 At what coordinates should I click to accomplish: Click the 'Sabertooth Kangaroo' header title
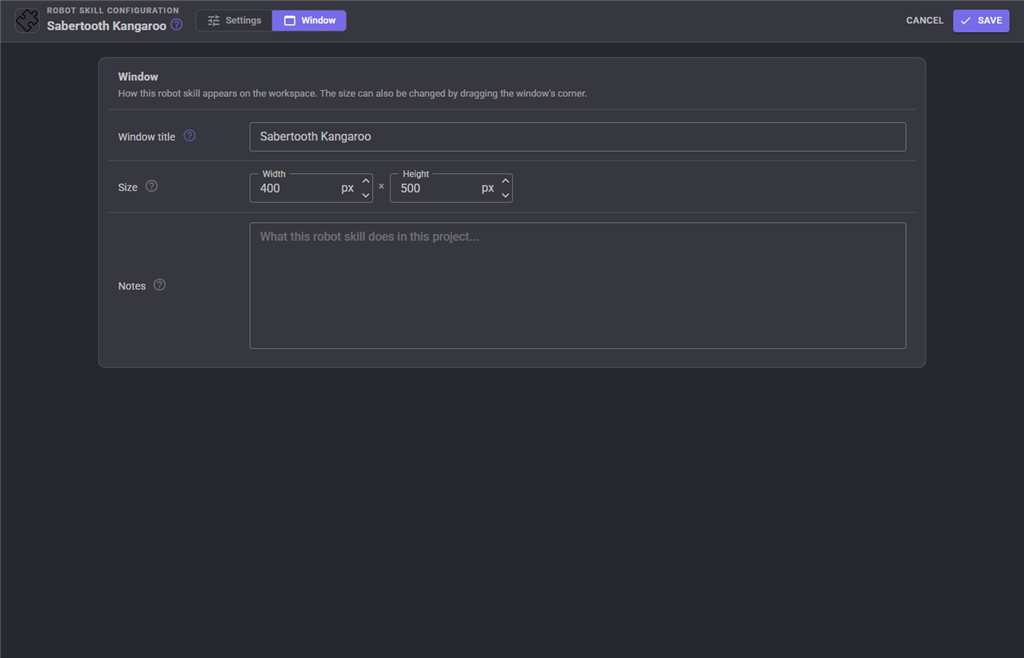pos(106,26)
